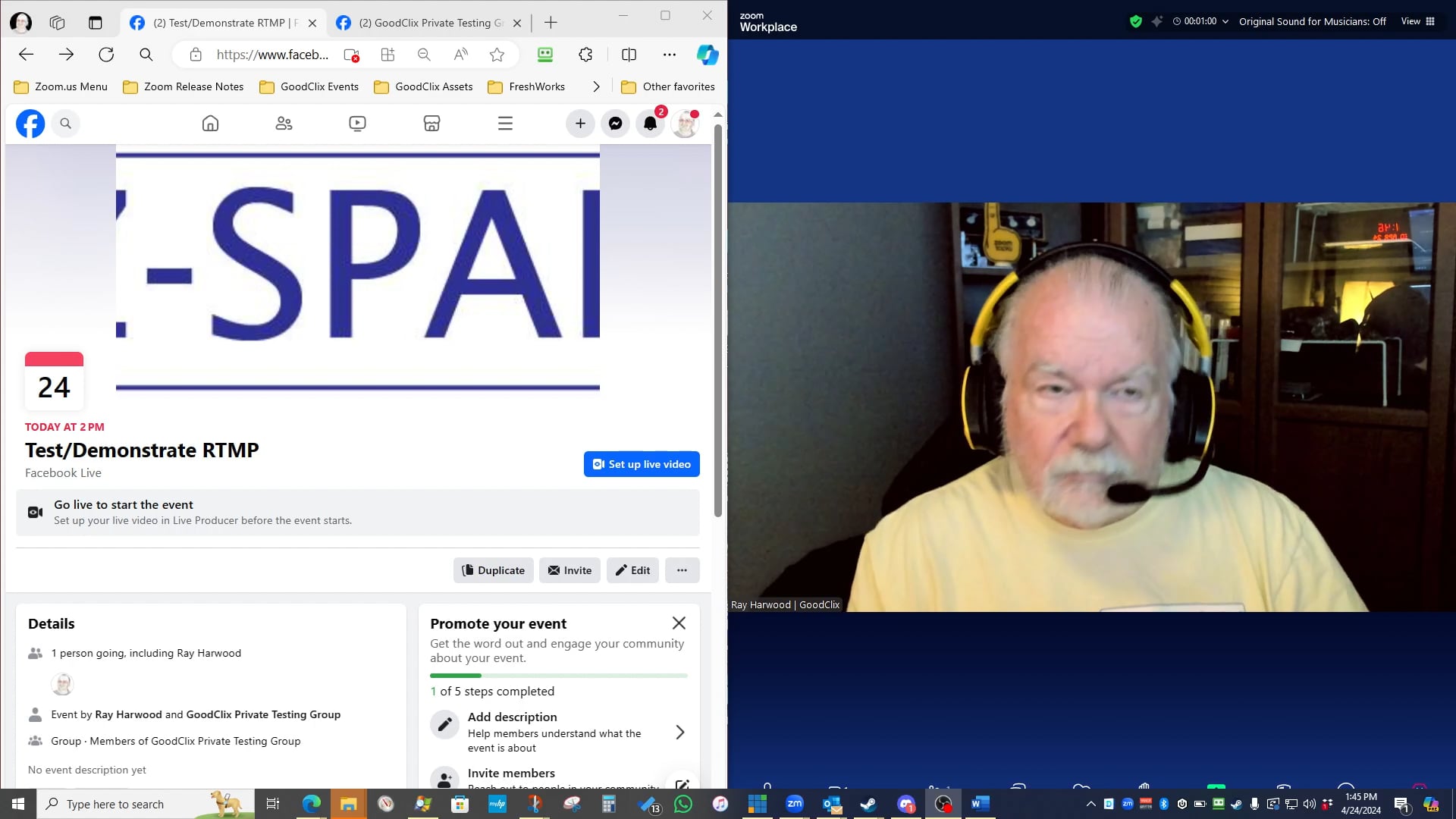Open Messenger from the Facebook navigation bar
Screen dimensions: 1456x819
tap(615, 123)
